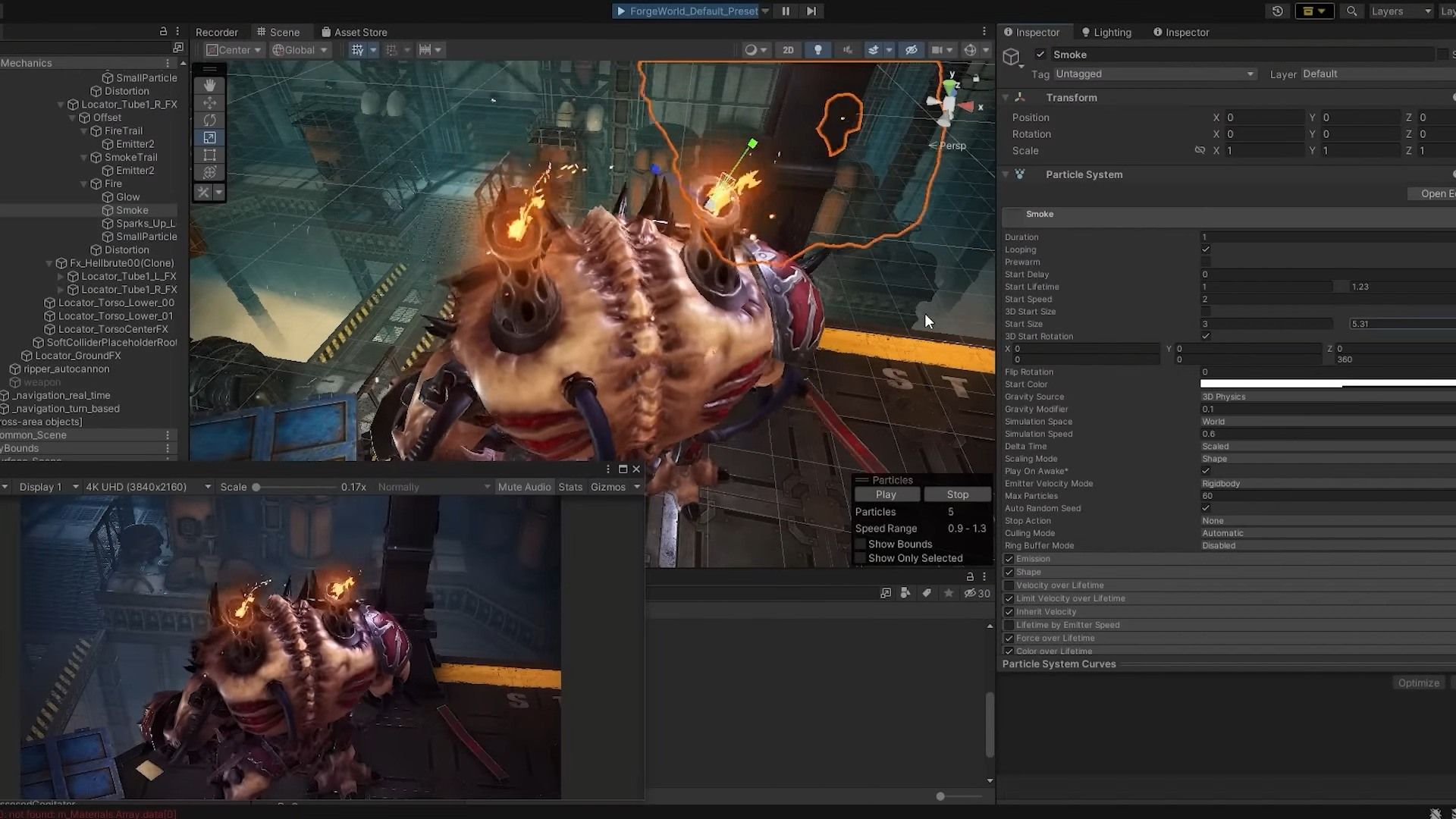The image size is (1456, 819).
Task: Toggle scene audio icon
Action: click(847, 50)
